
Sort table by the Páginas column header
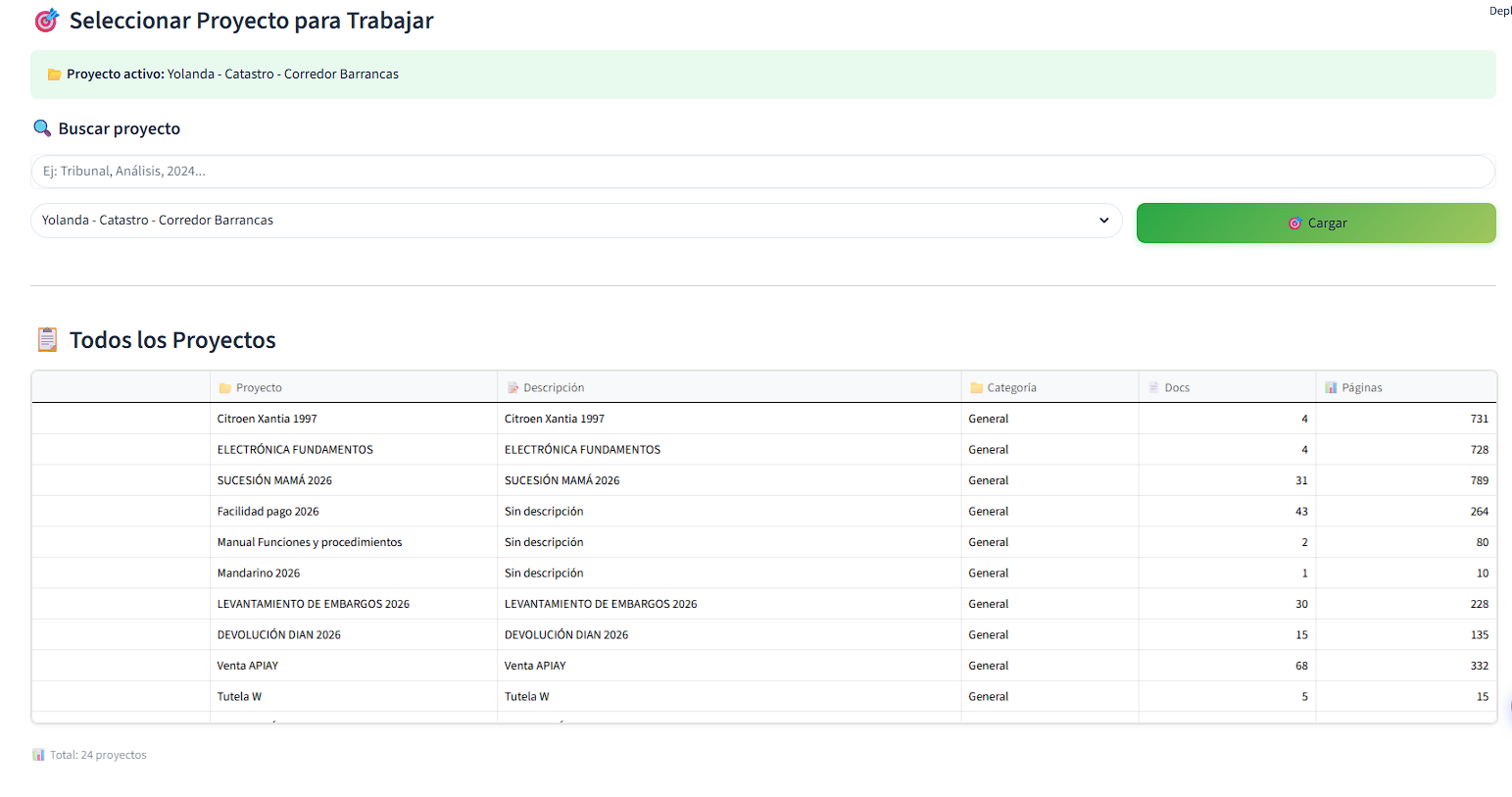[1361, 388]
